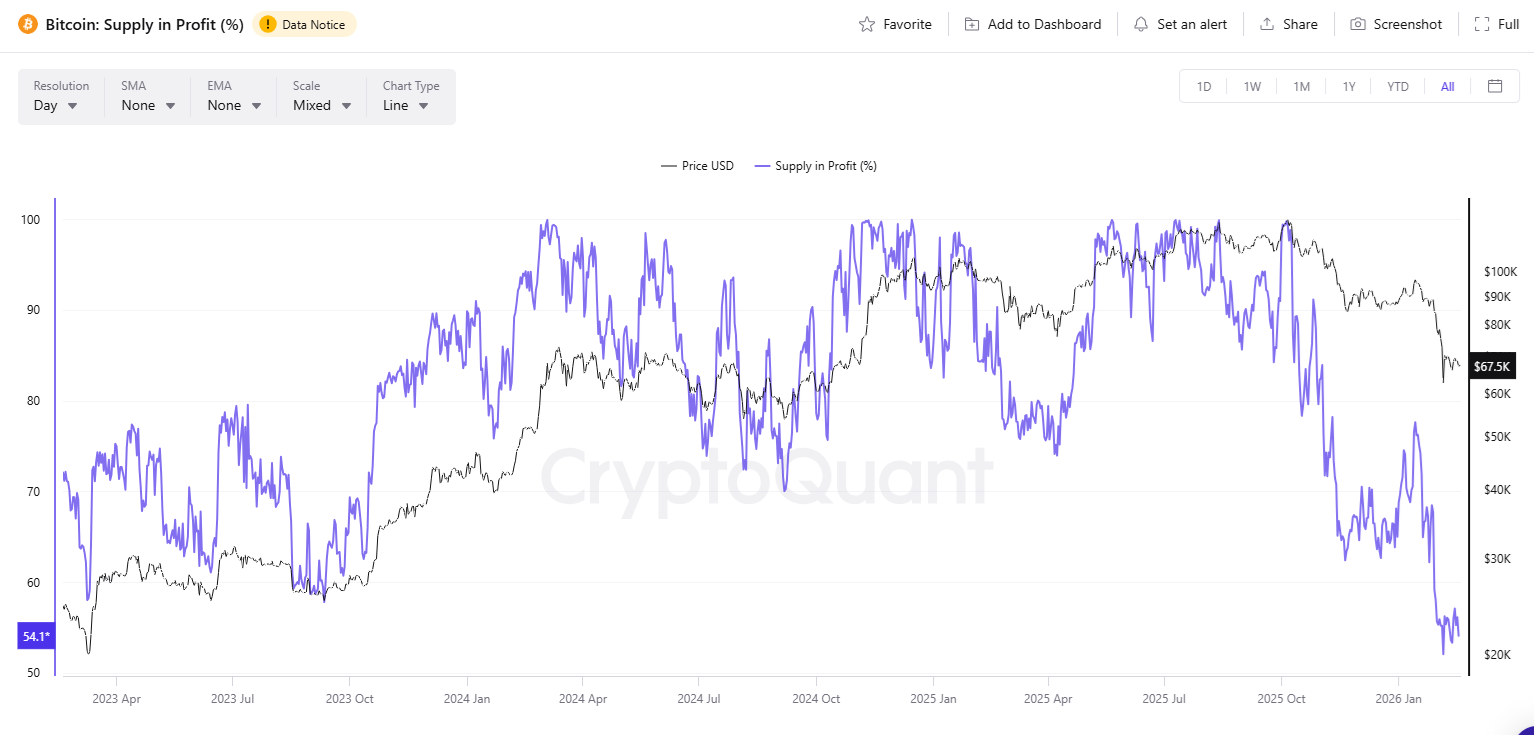Toggle the Price USD series visibility
1534x735 pixels.
click(x=697, y=165)
